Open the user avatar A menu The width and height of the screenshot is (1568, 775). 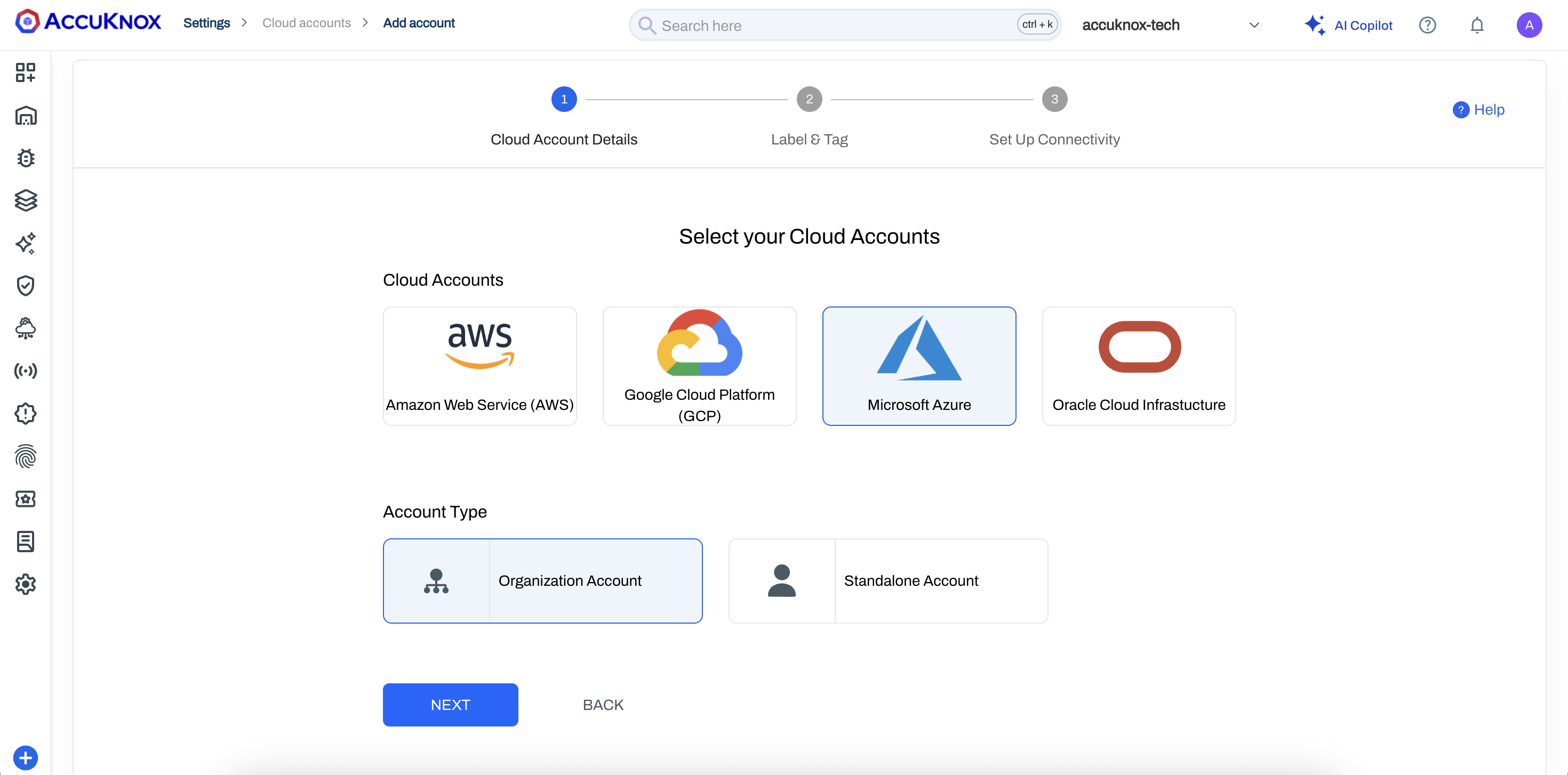[1529, 25]
